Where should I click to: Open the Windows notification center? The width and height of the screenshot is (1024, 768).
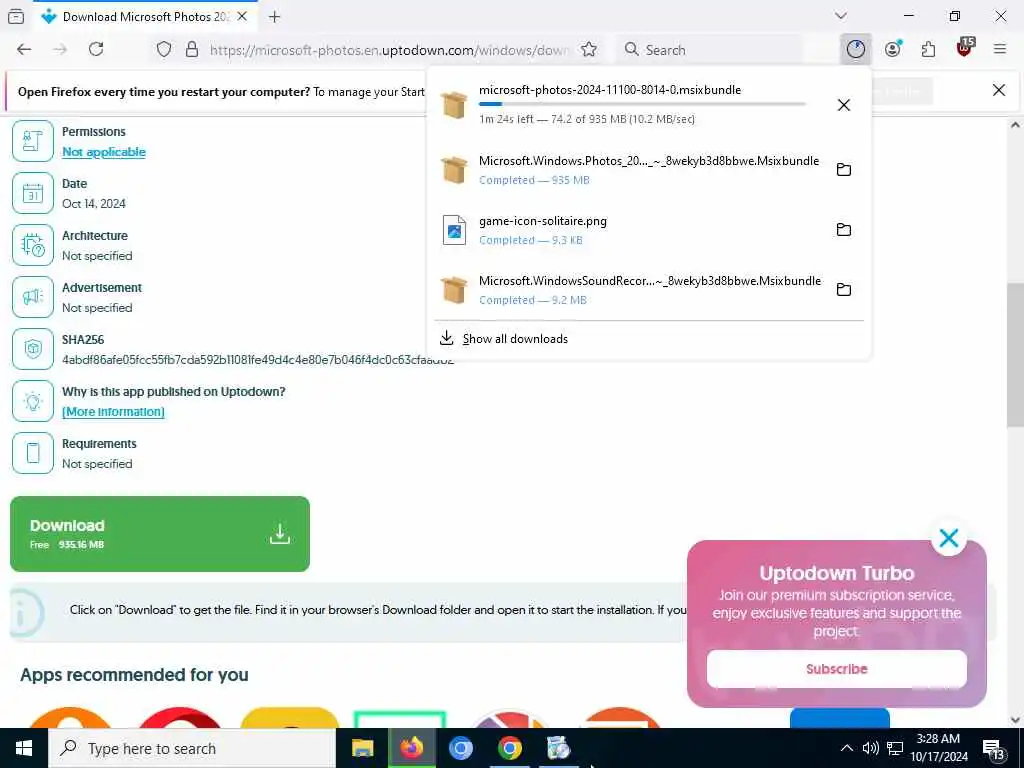[993, 750]
